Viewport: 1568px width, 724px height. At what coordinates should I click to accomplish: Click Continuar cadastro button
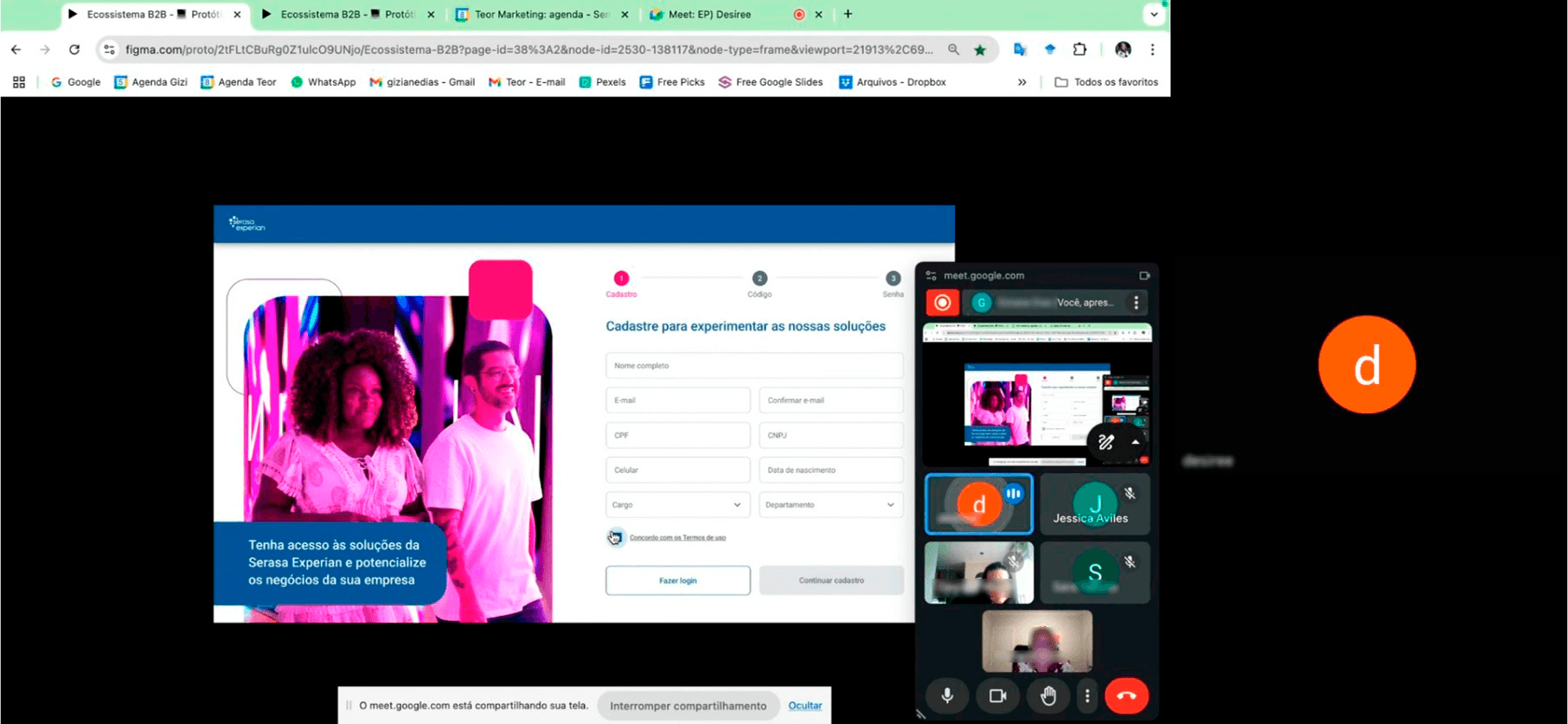point(831,580)
